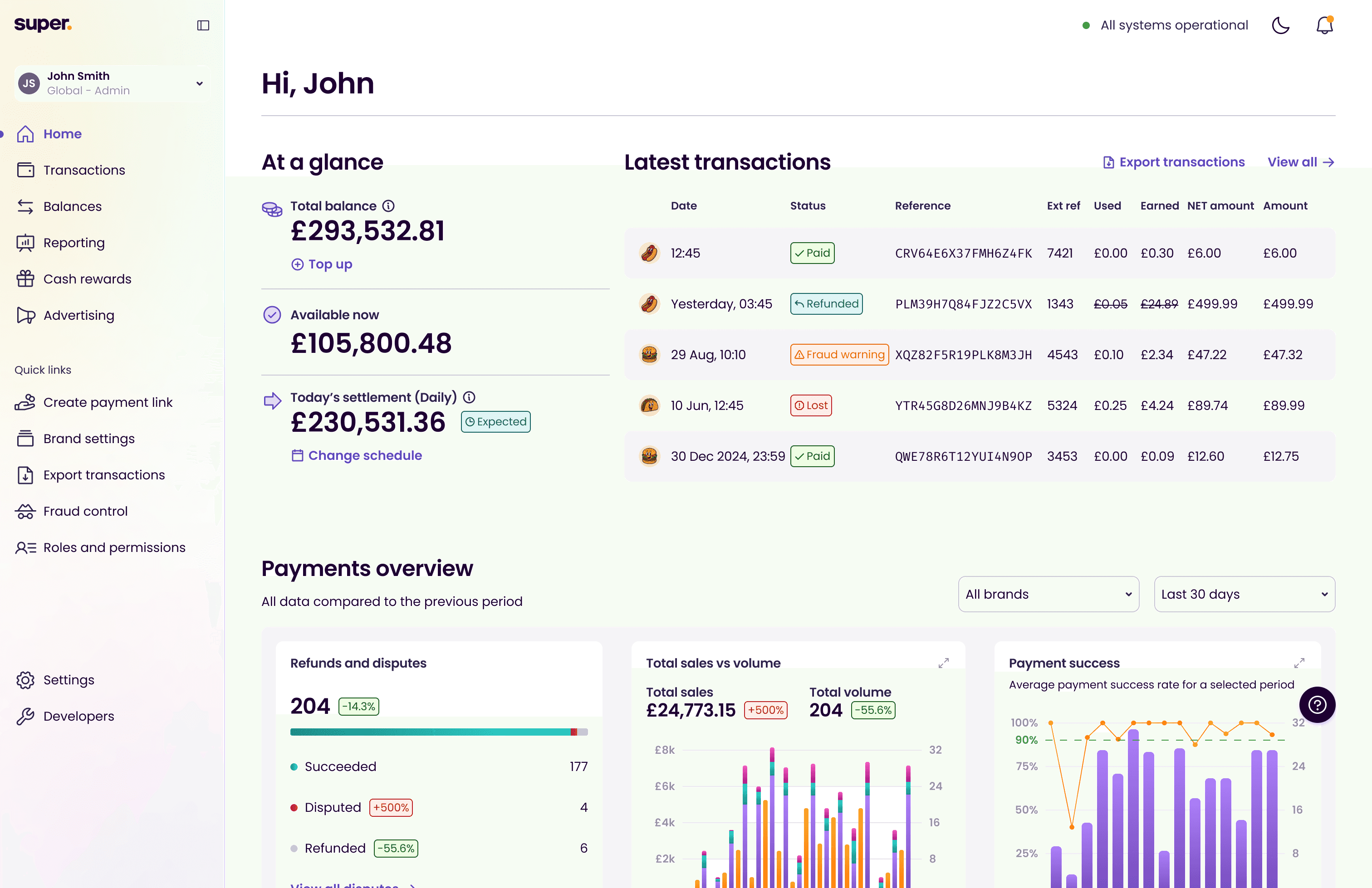Click View all transactions link
The height and width of the screenshot is (888, 1372).
(1300, 162)
